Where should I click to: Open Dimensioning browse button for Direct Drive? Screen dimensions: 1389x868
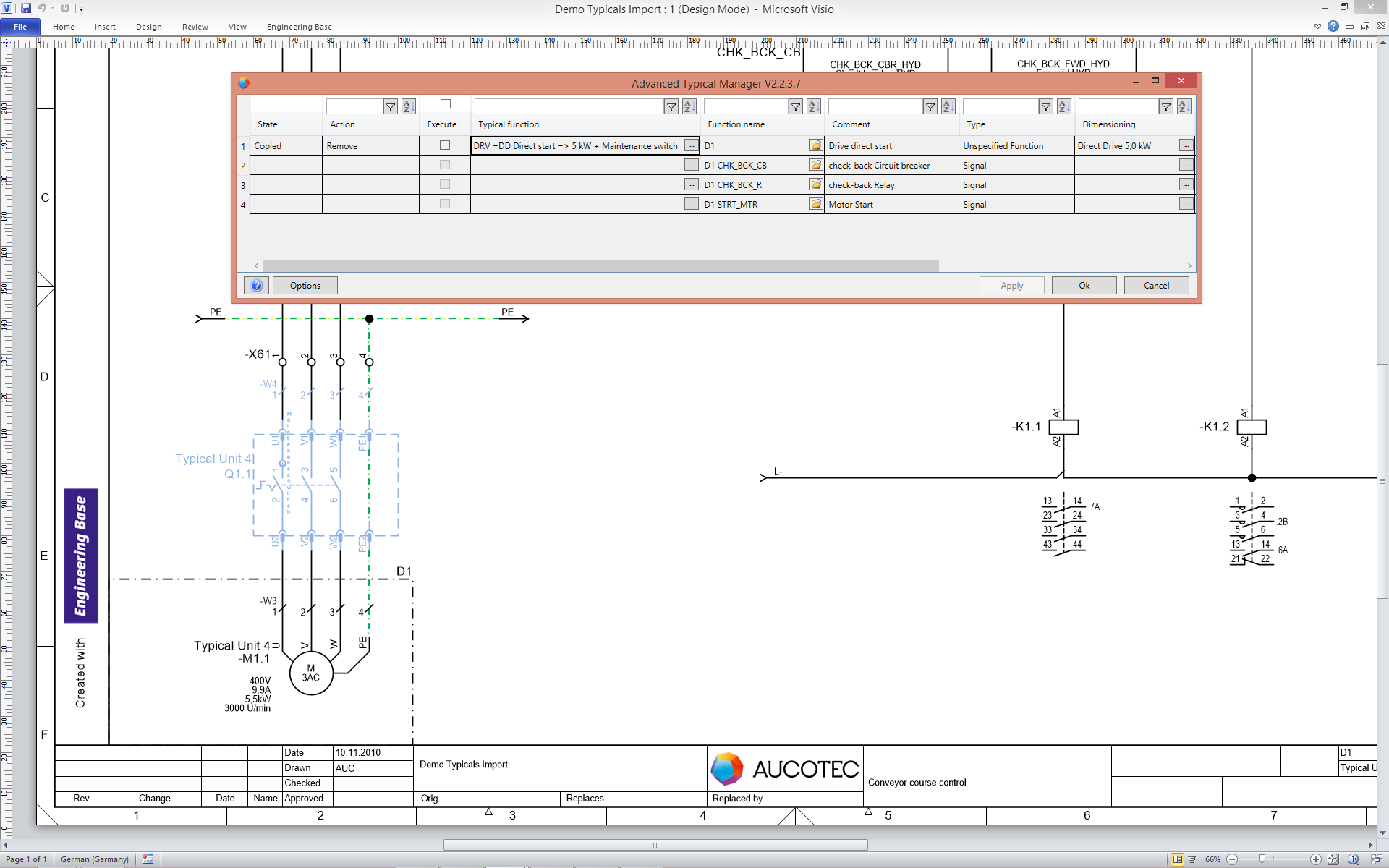(1186, 145)
